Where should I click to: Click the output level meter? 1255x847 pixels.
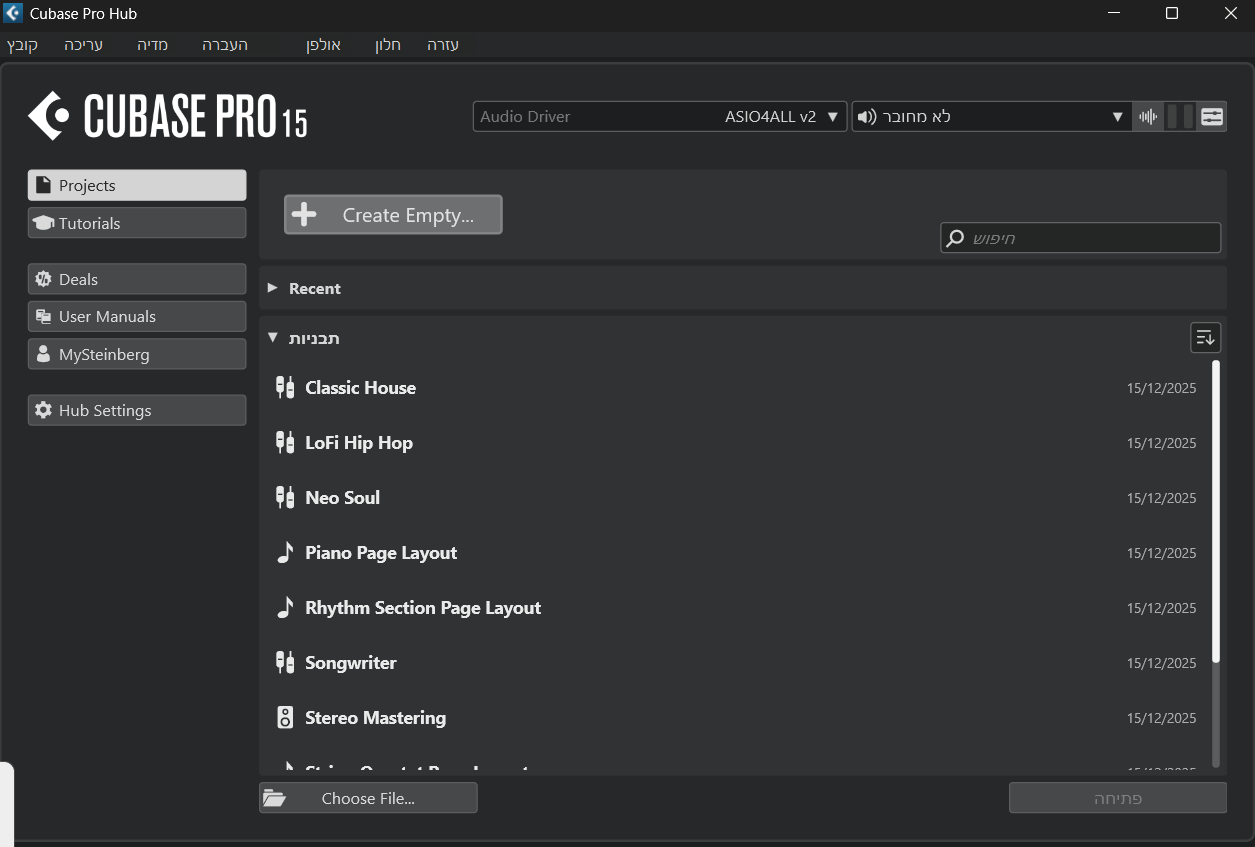click(1181, 116)
